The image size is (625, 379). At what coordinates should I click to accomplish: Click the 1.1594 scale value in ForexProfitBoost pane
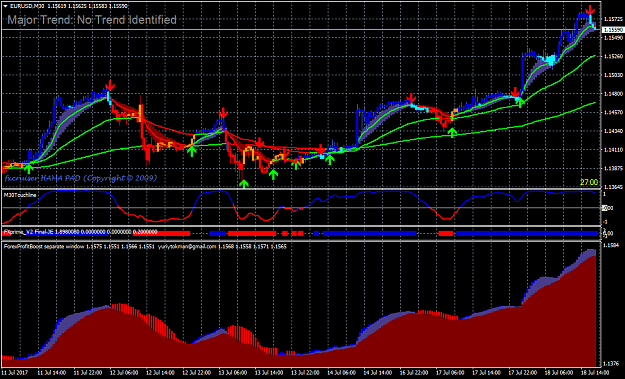click(611, 245)
